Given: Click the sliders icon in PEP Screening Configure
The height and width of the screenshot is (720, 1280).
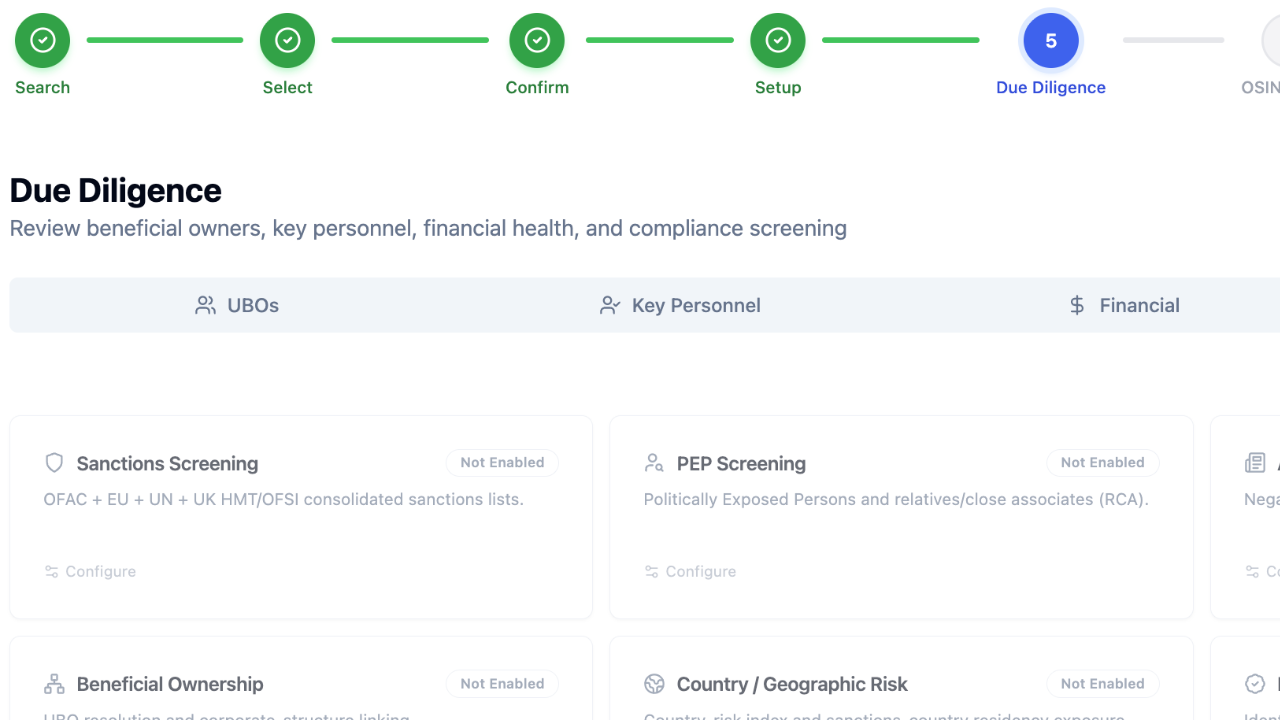Looking at the screenshot, I should coord(652,572).
